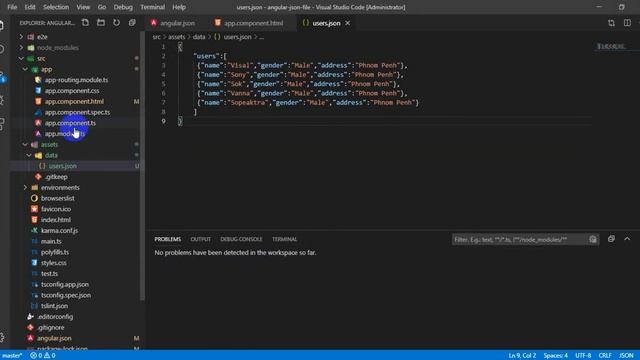Split the editor to the right
The image size is (640, 360).
(x=627, y=23)
